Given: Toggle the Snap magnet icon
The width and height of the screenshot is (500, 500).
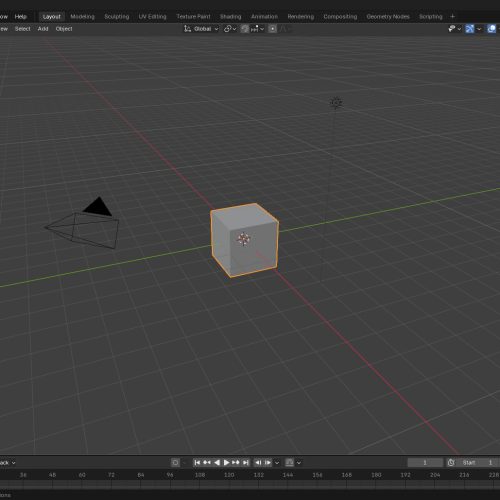Looking at the screenshot, I should (x=245, y=29).
